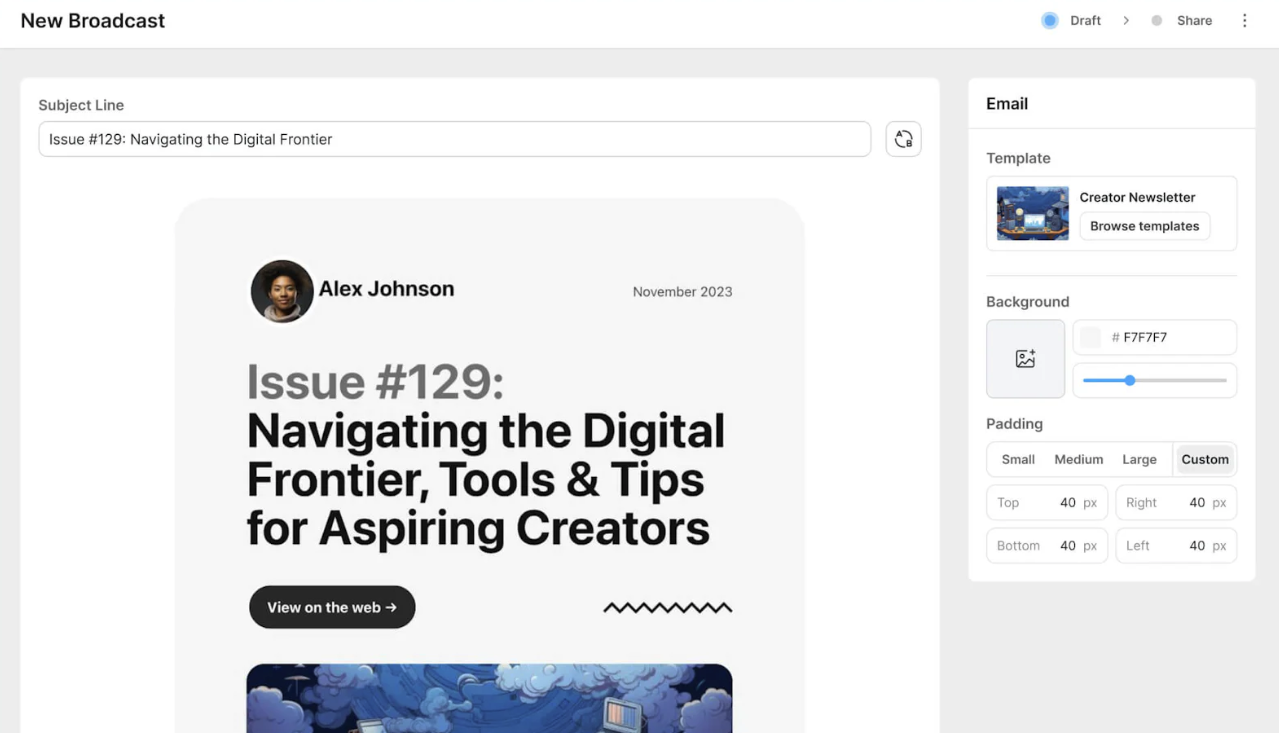The width and height of the screenshot is (1279, 733).
Task: Select the Small padding option
Action: click(1016, 459)
